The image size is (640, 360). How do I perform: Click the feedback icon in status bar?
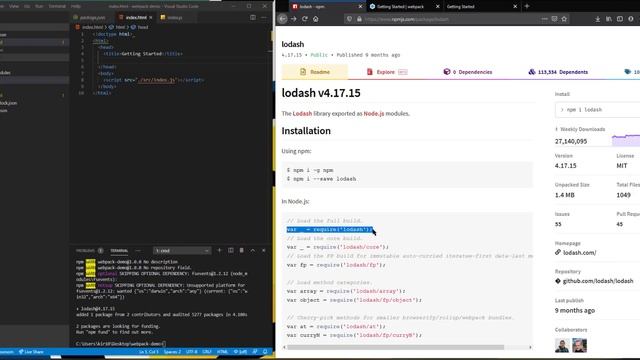coord(255,352)
